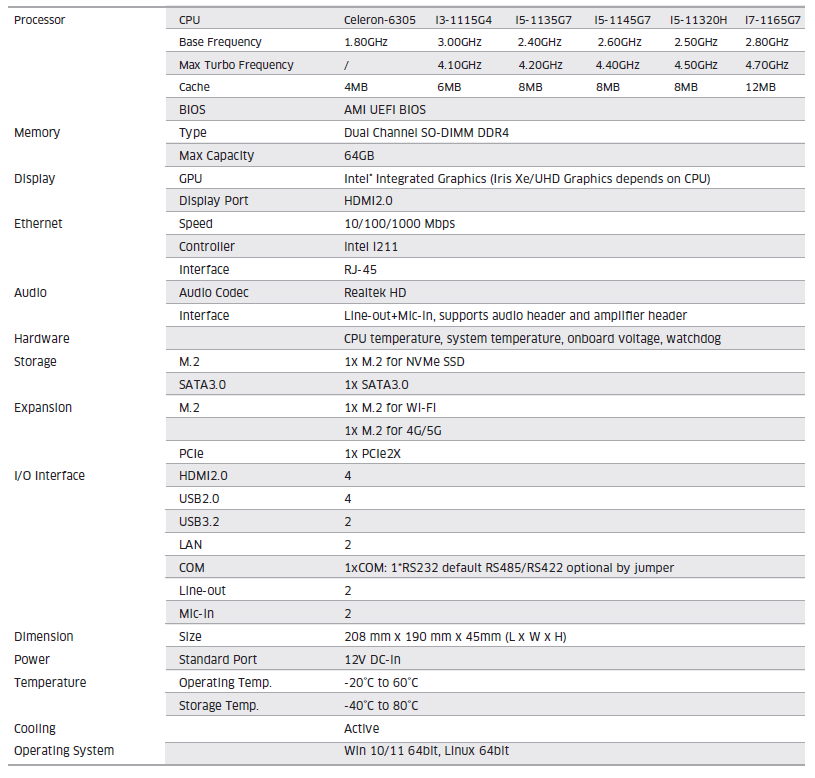Screen dimensions: 815x778
Task: Select the RS232 COM port description
Action: click(508, 568)
